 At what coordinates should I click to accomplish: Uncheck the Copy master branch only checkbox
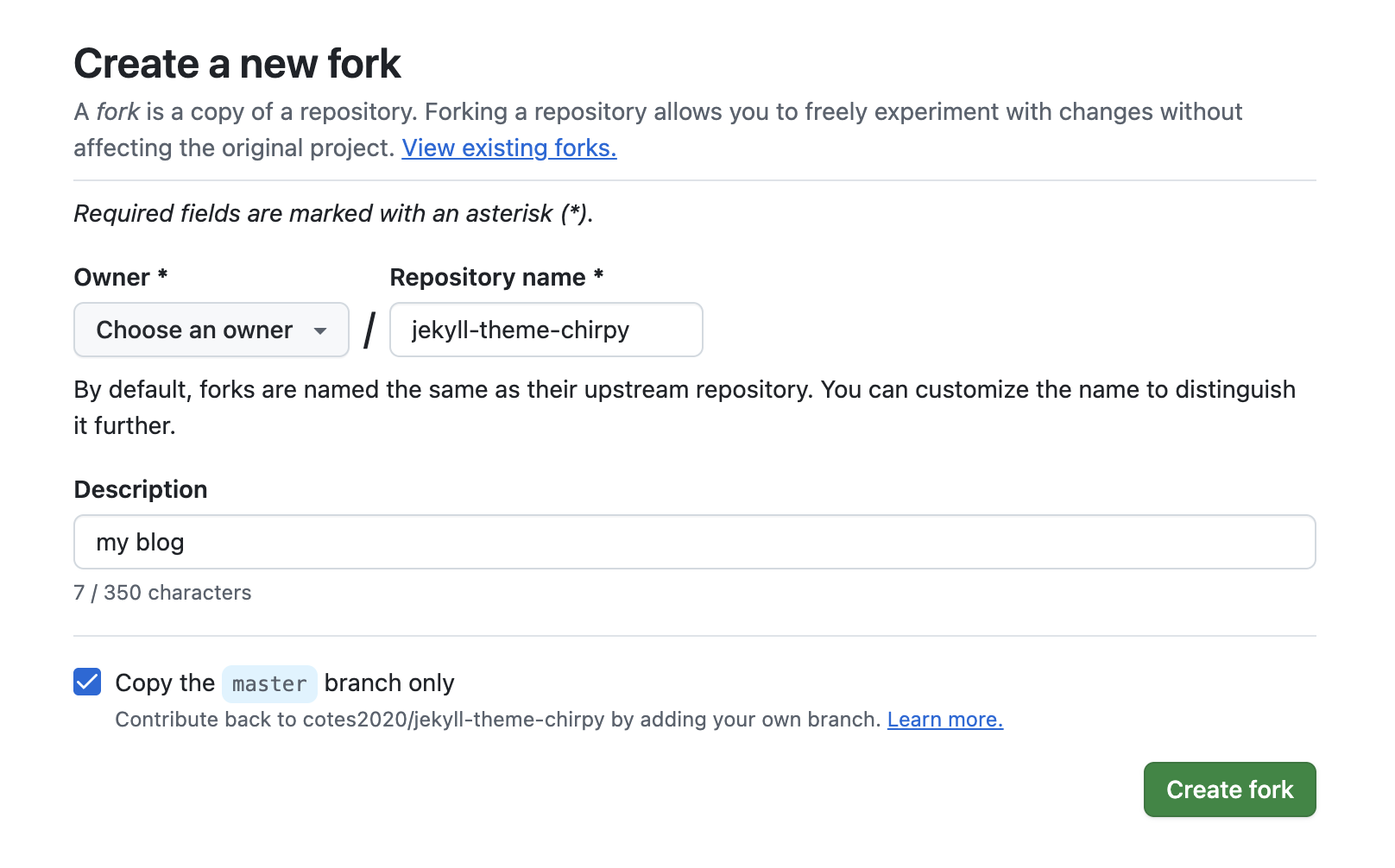87,682
